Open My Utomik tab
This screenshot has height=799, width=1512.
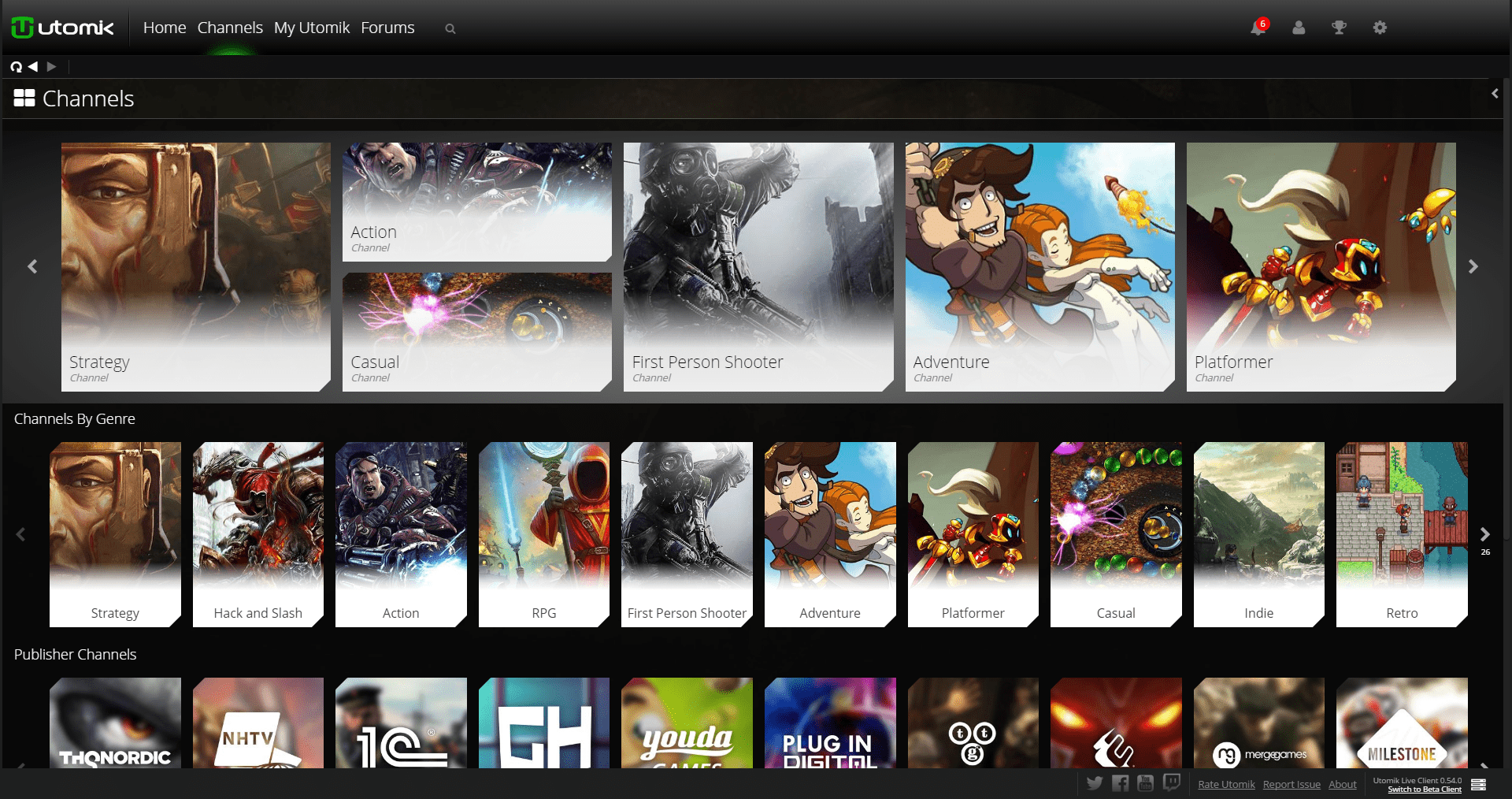pos(312,28)
